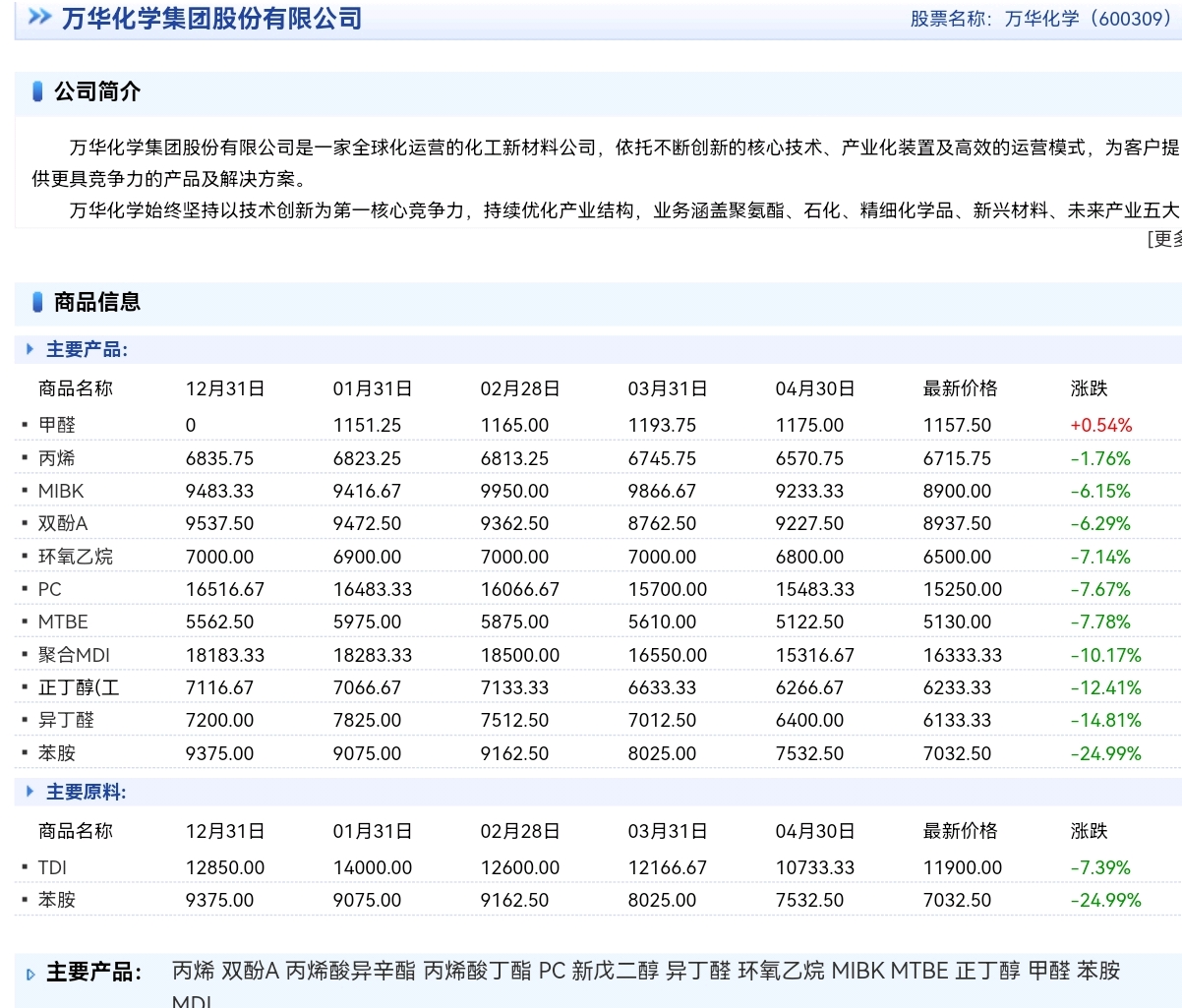This screenshot has width=1182, height=1008.
Task: Click the 商品名称 header in 主要产品 table
Action: [x=76, y=388]
